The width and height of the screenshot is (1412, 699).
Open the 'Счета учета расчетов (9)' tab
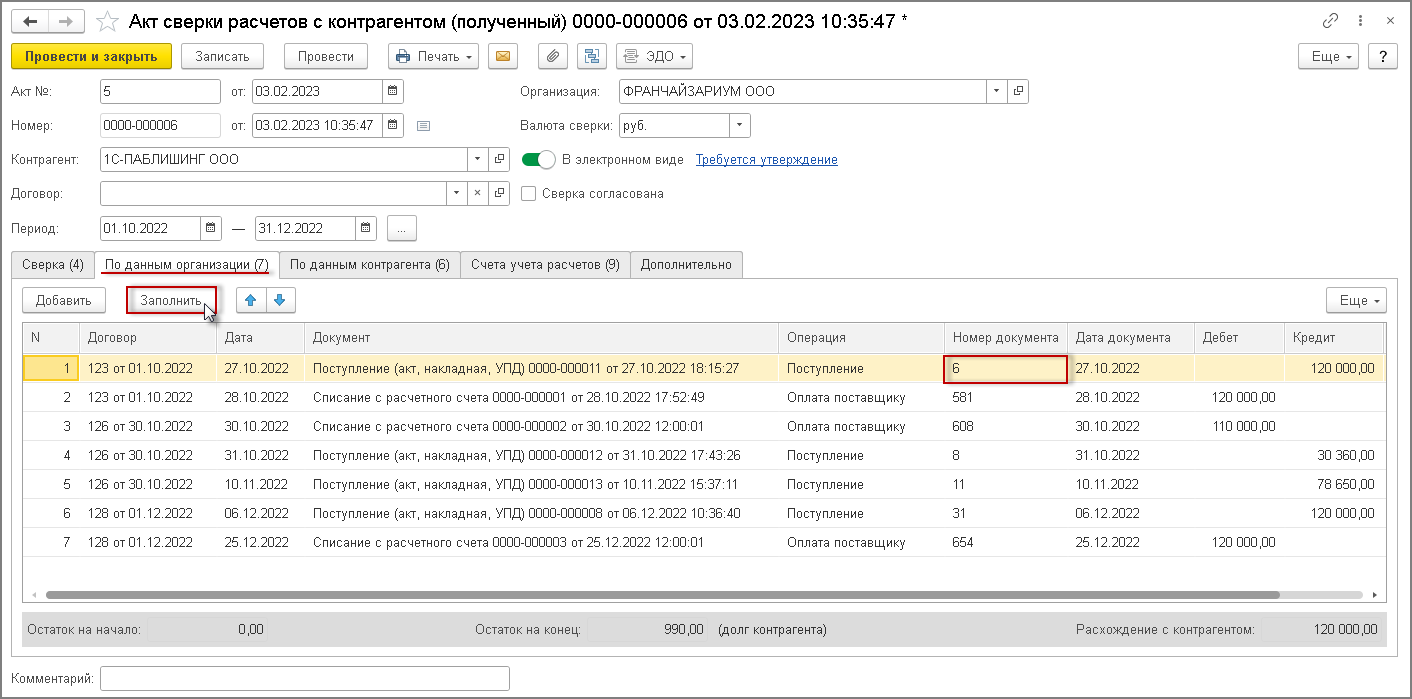(x=545, y=265)
